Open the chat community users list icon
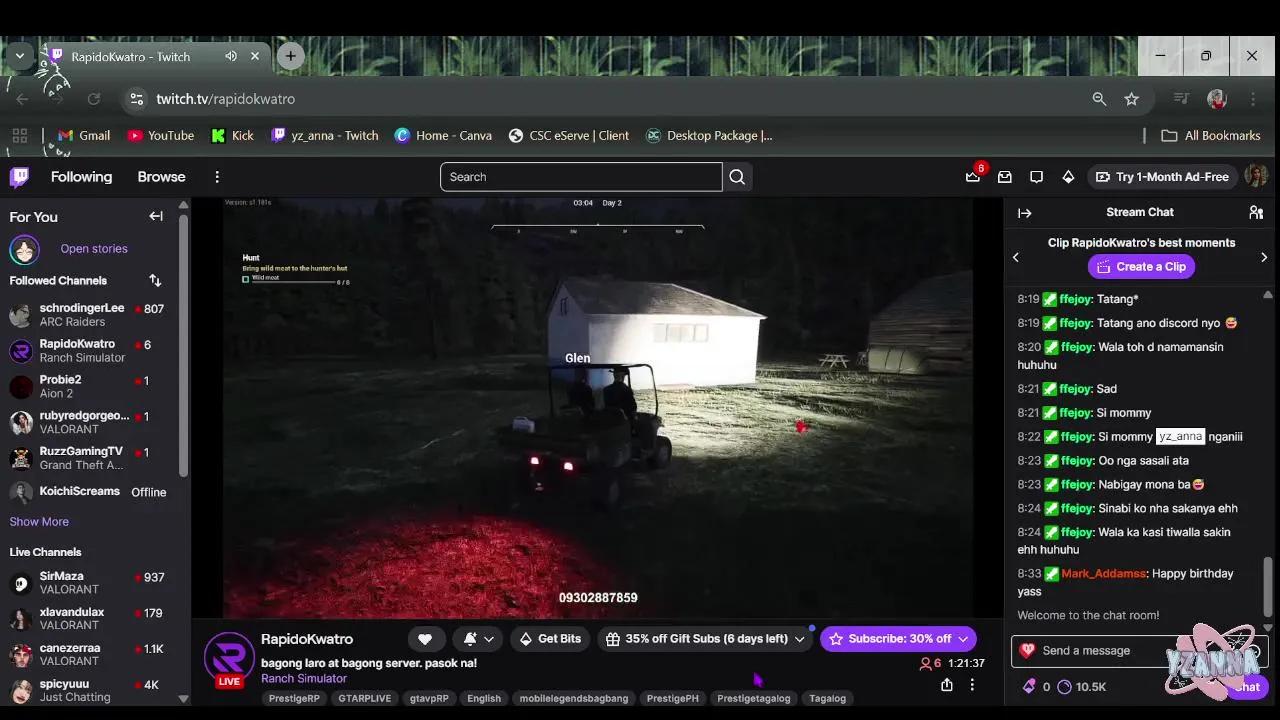 (1256, 212)
